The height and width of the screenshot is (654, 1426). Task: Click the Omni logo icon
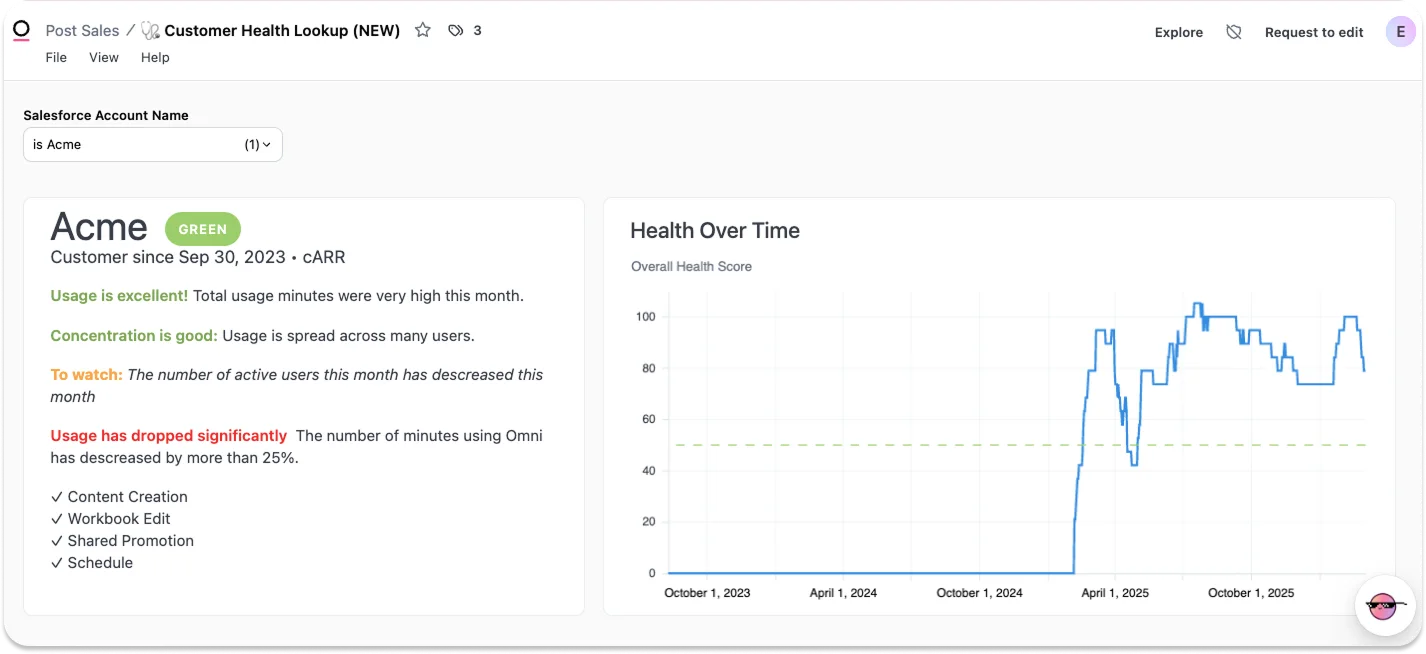pos(21,31)
